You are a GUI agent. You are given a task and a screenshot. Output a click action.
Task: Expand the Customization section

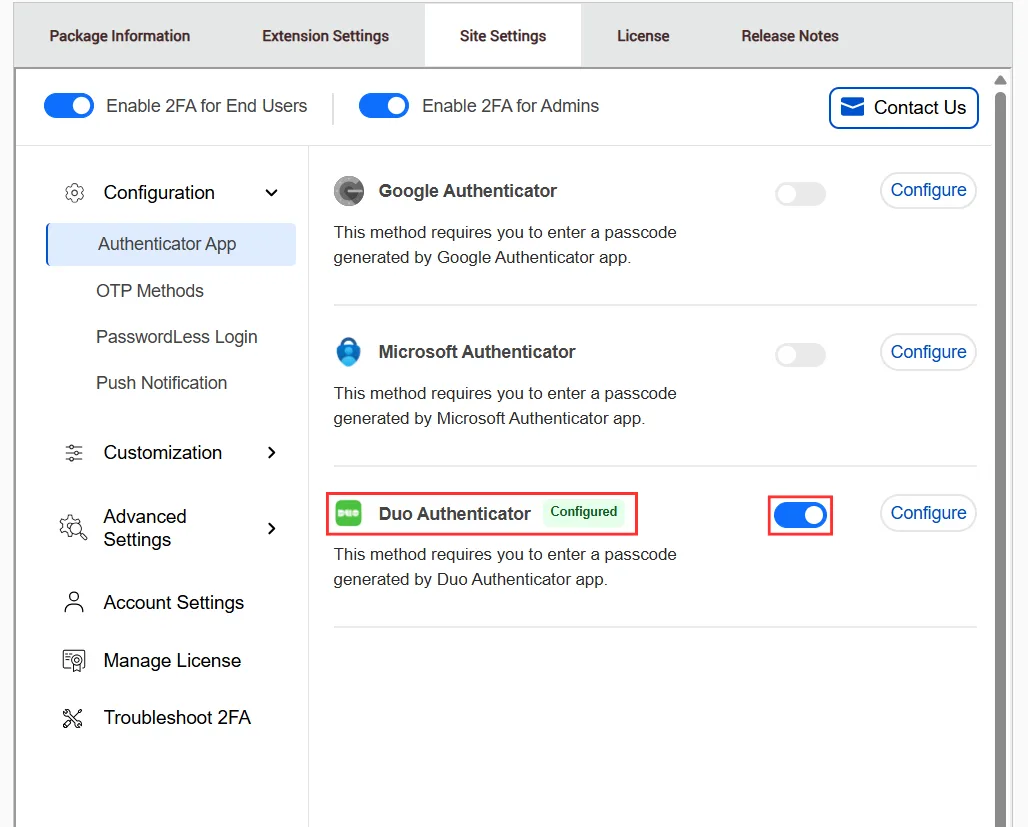[271, 452]
